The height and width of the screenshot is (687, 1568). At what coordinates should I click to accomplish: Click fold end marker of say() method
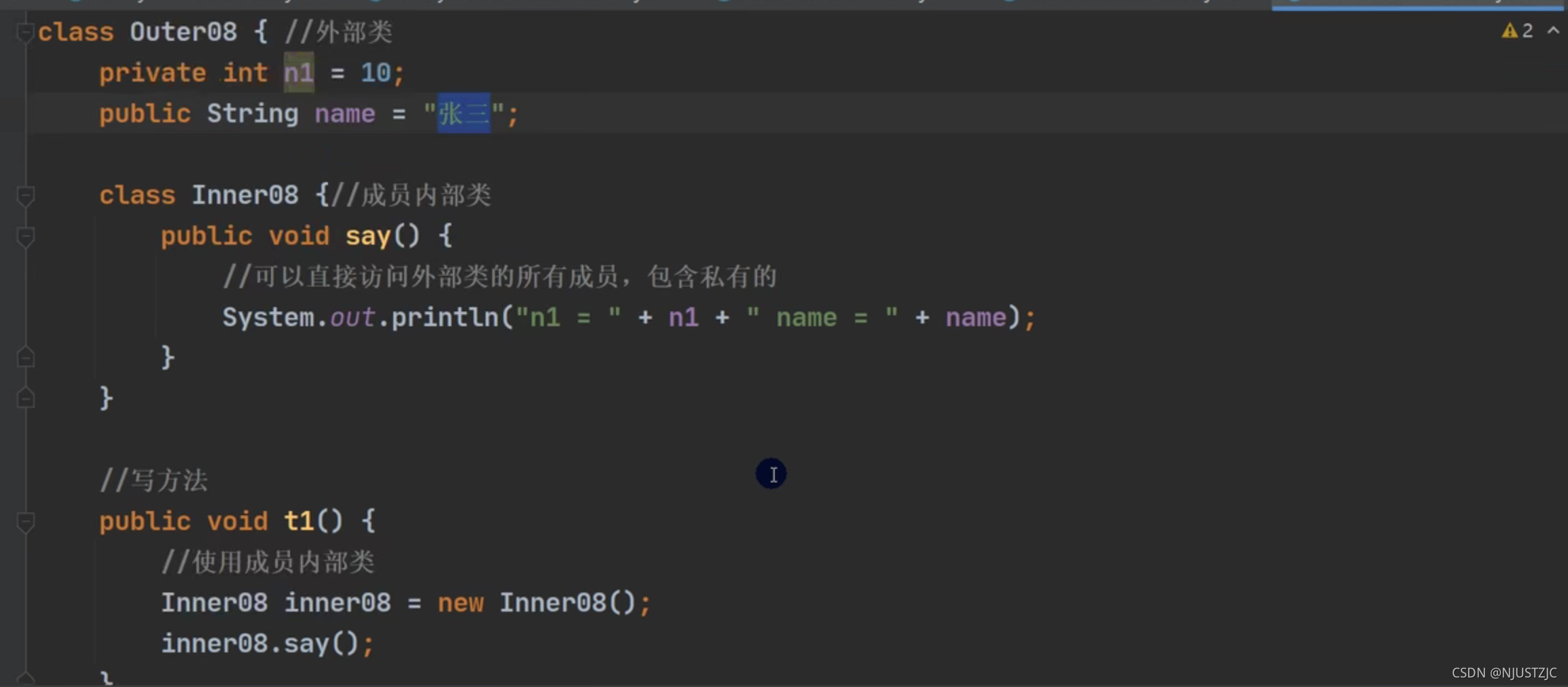point(25,357)
